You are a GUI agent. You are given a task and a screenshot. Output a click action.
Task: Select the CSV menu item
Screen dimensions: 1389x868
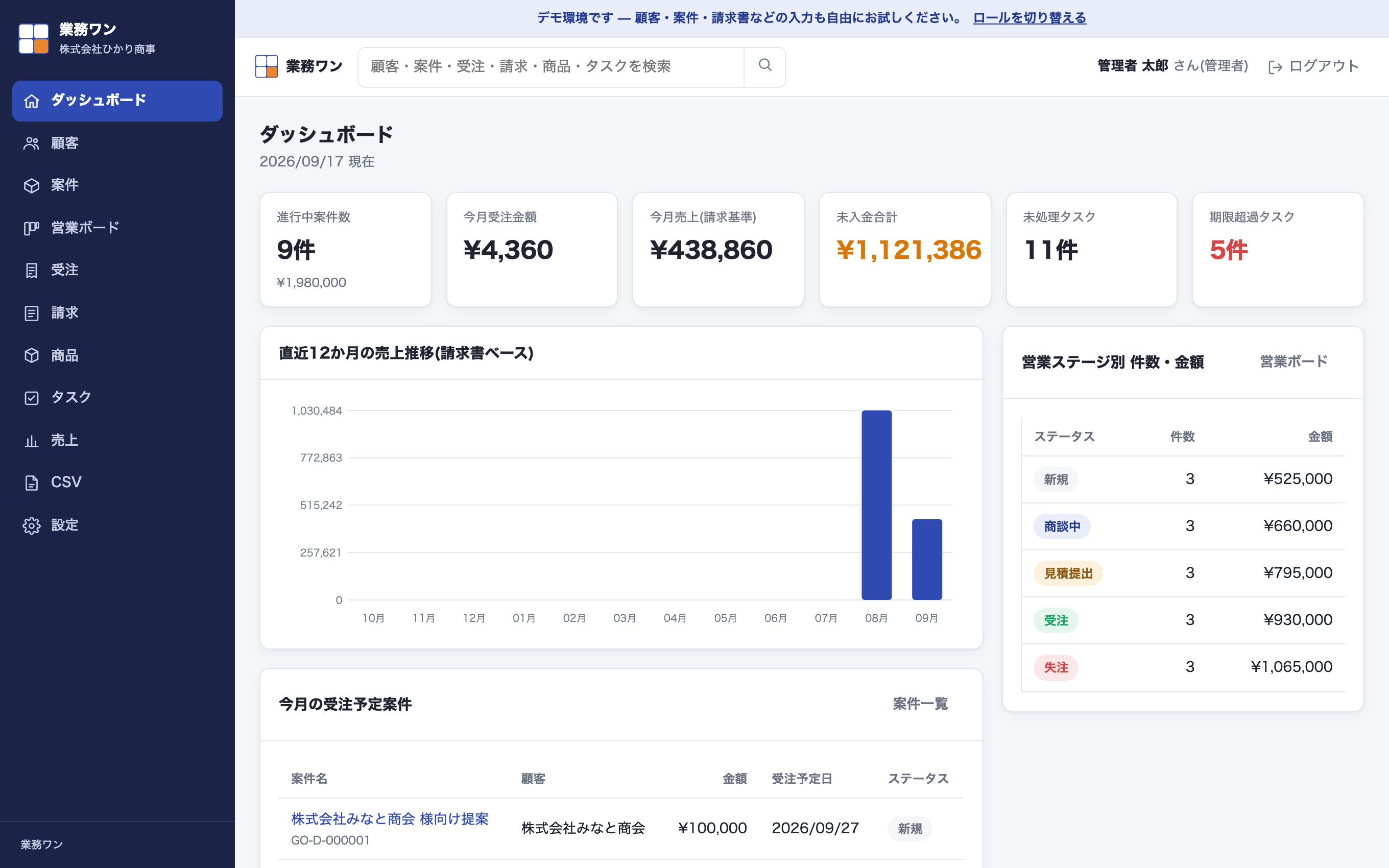(117, 483)
